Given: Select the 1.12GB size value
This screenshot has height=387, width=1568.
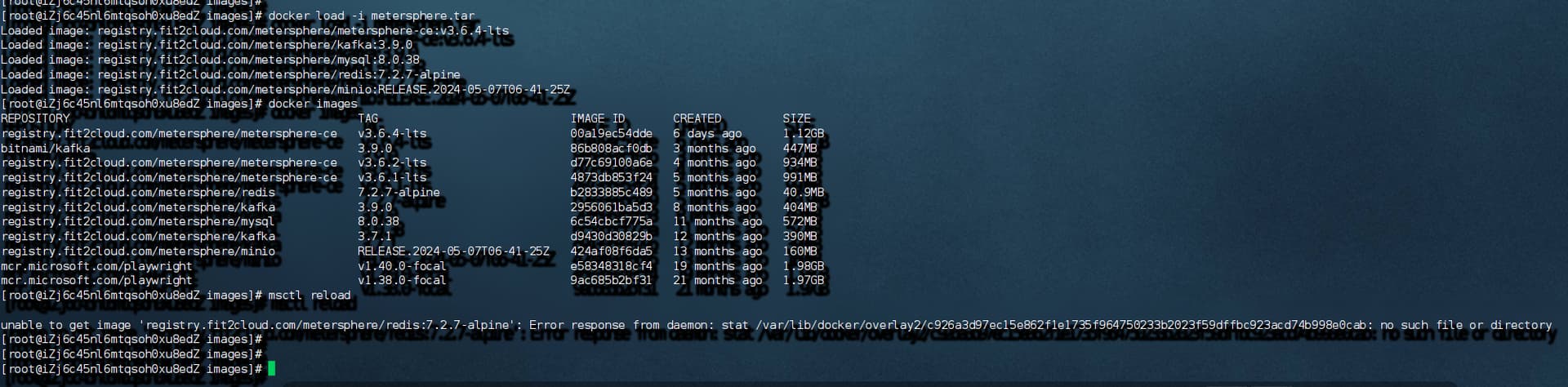Looking at the screenshot, I should click(x=804, y=133).
